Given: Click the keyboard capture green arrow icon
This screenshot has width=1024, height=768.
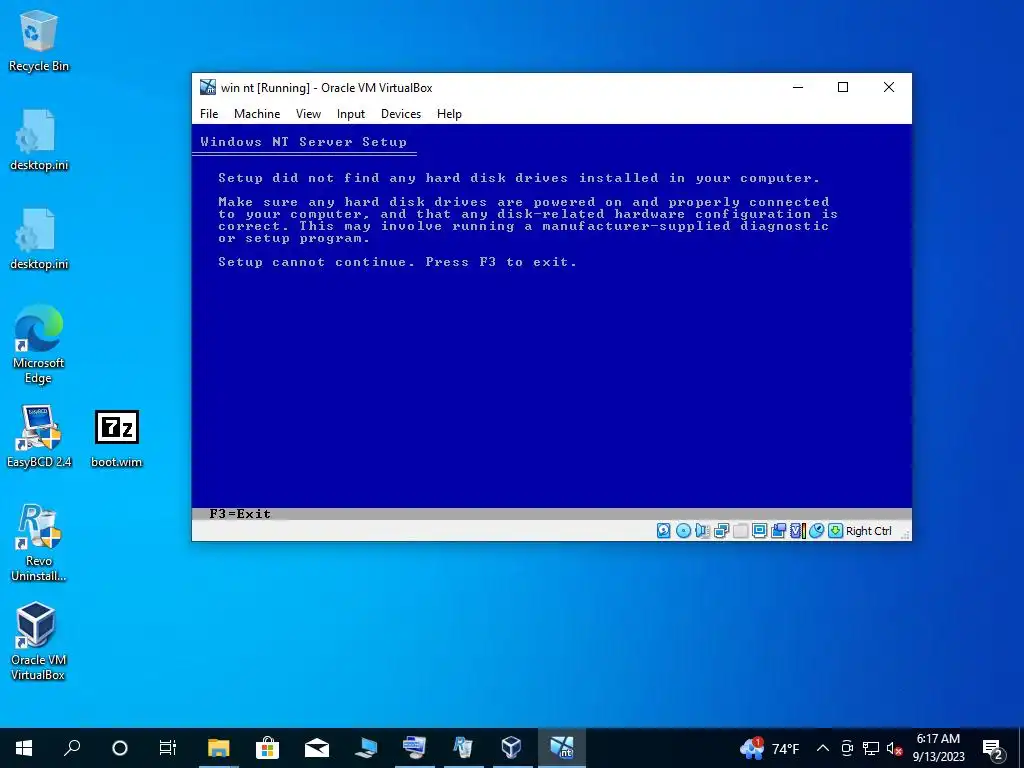Looking at the screenshot, I should pos(835,531).
